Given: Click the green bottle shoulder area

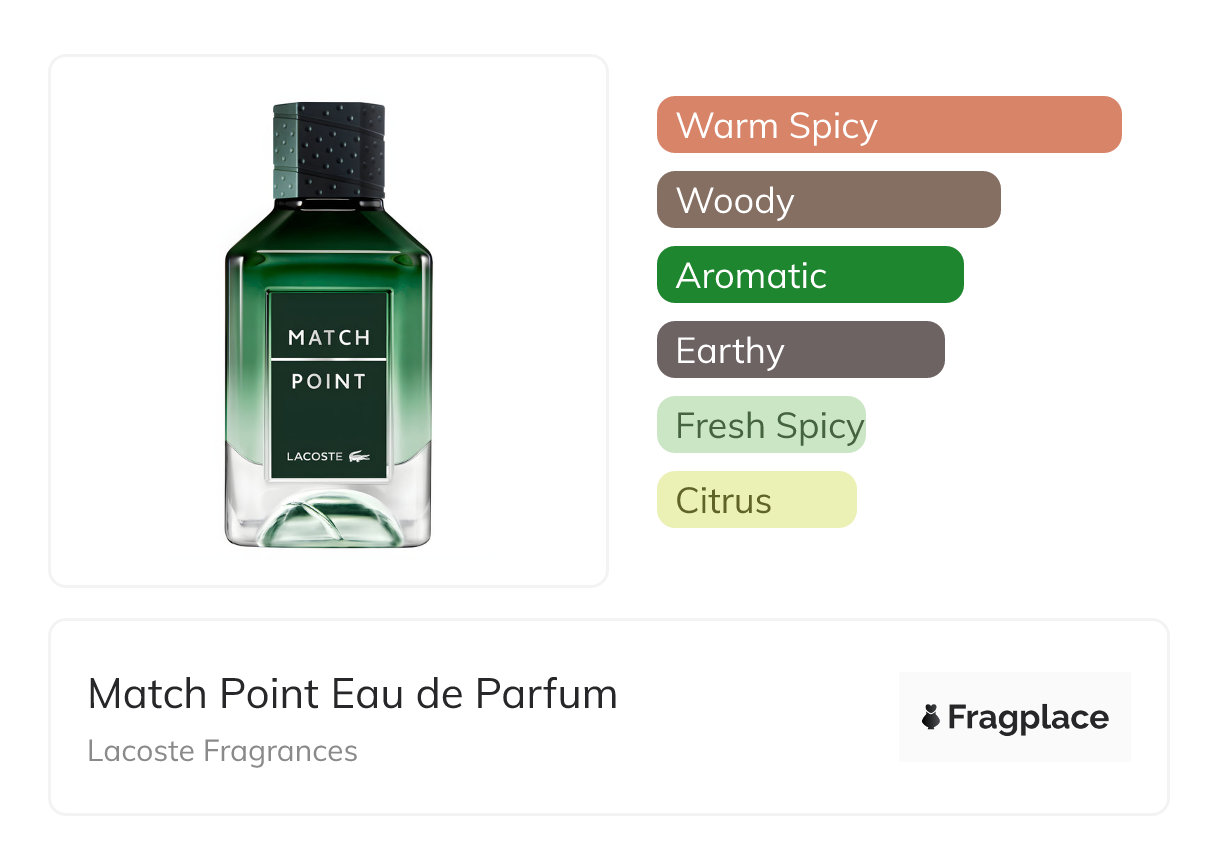Looking at the screenshot, I should pyautogui.click(x=328, y=240).
